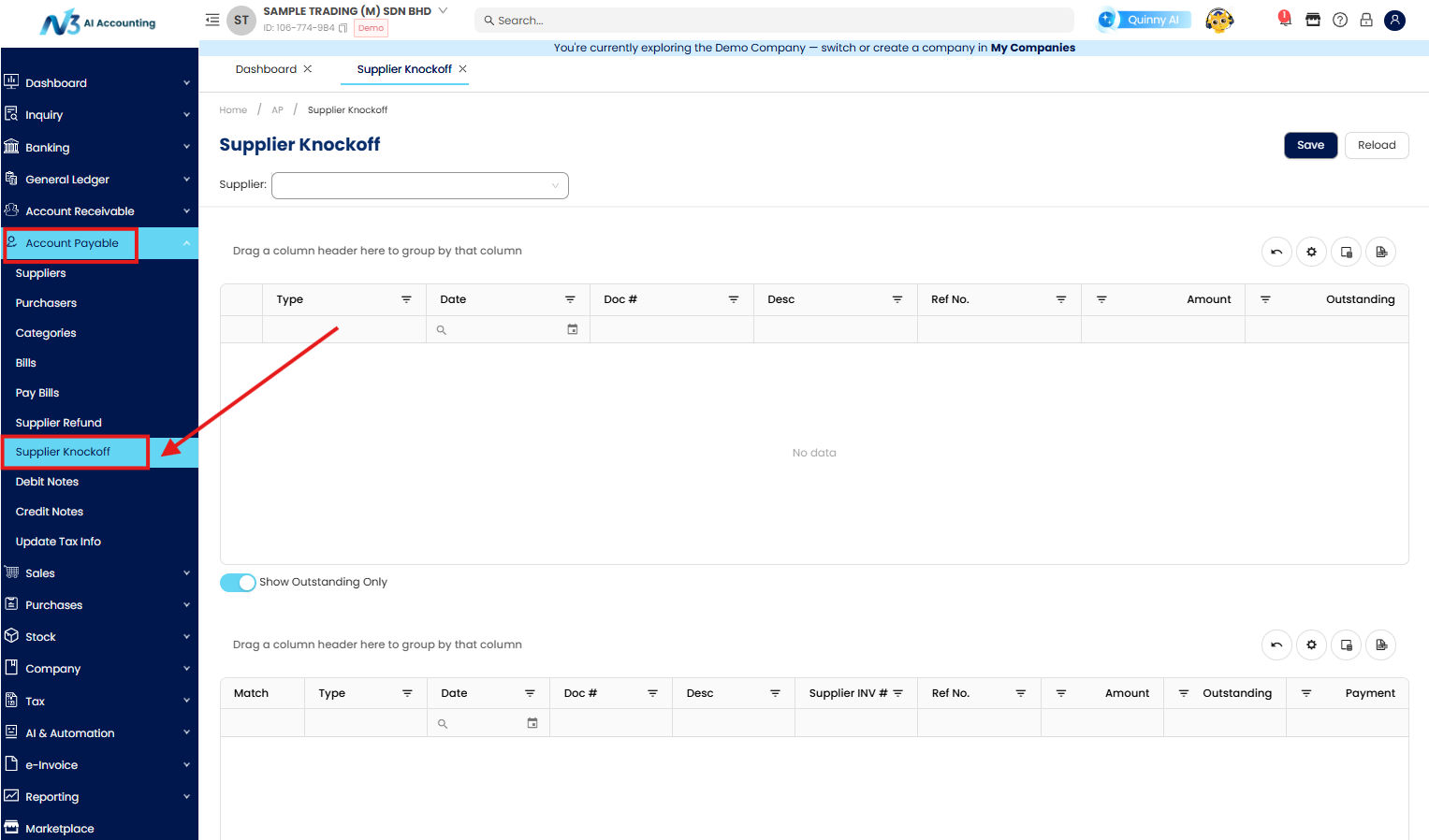Screen dimensions: 1429x840
Task: Filter upper grid Outstanding column
Action: pyautogui.click(x=1265, y=299)
